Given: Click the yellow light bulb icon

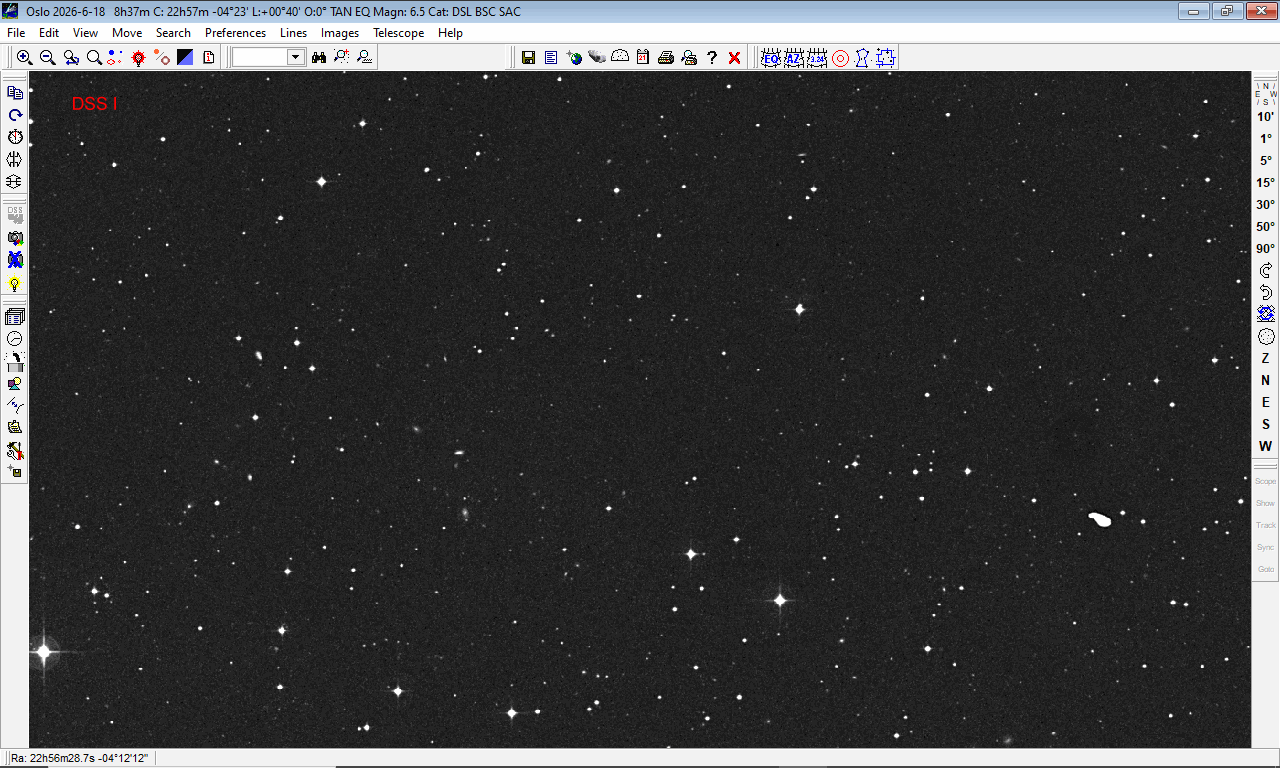Looking at the screenshot, I should (15, 284).
